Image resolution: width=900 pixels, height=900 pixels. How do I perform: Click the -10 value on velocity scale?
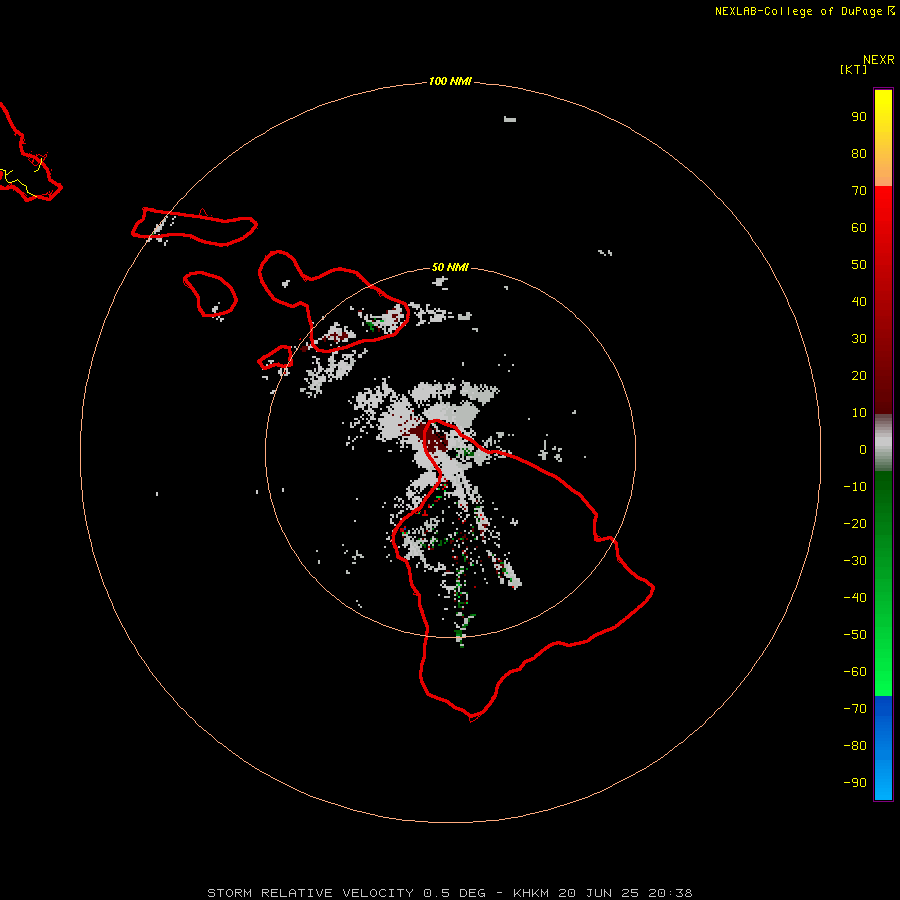click(x=855, y=487)
